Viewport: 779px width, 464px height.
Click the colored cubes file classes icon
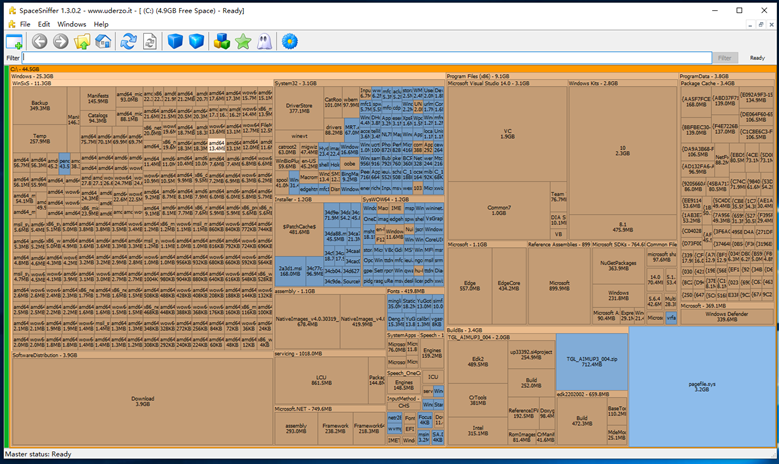pyautogui.click(x=222, y=41)
